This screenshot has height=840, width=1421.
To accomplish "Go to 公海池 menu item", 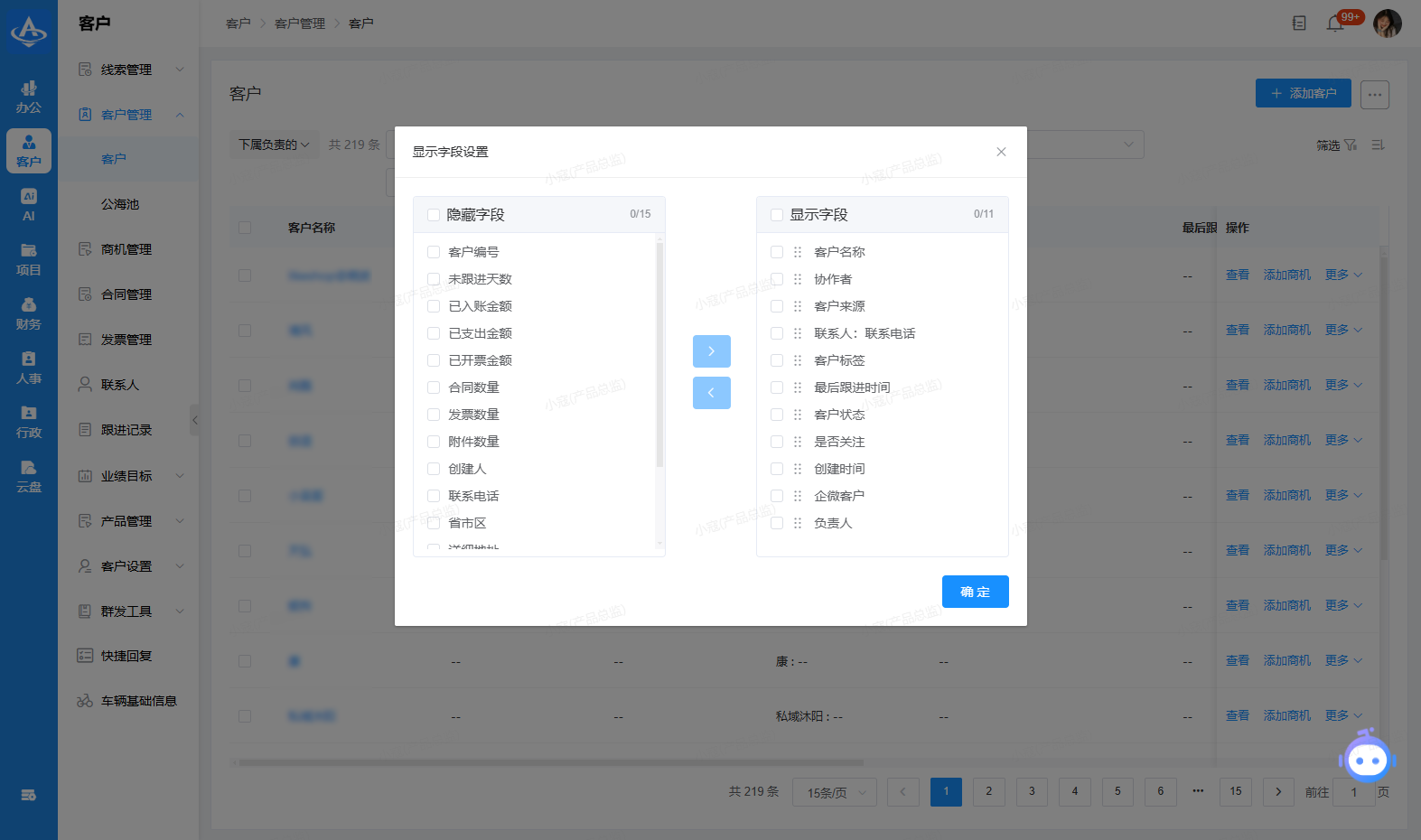I will (120, 204).
